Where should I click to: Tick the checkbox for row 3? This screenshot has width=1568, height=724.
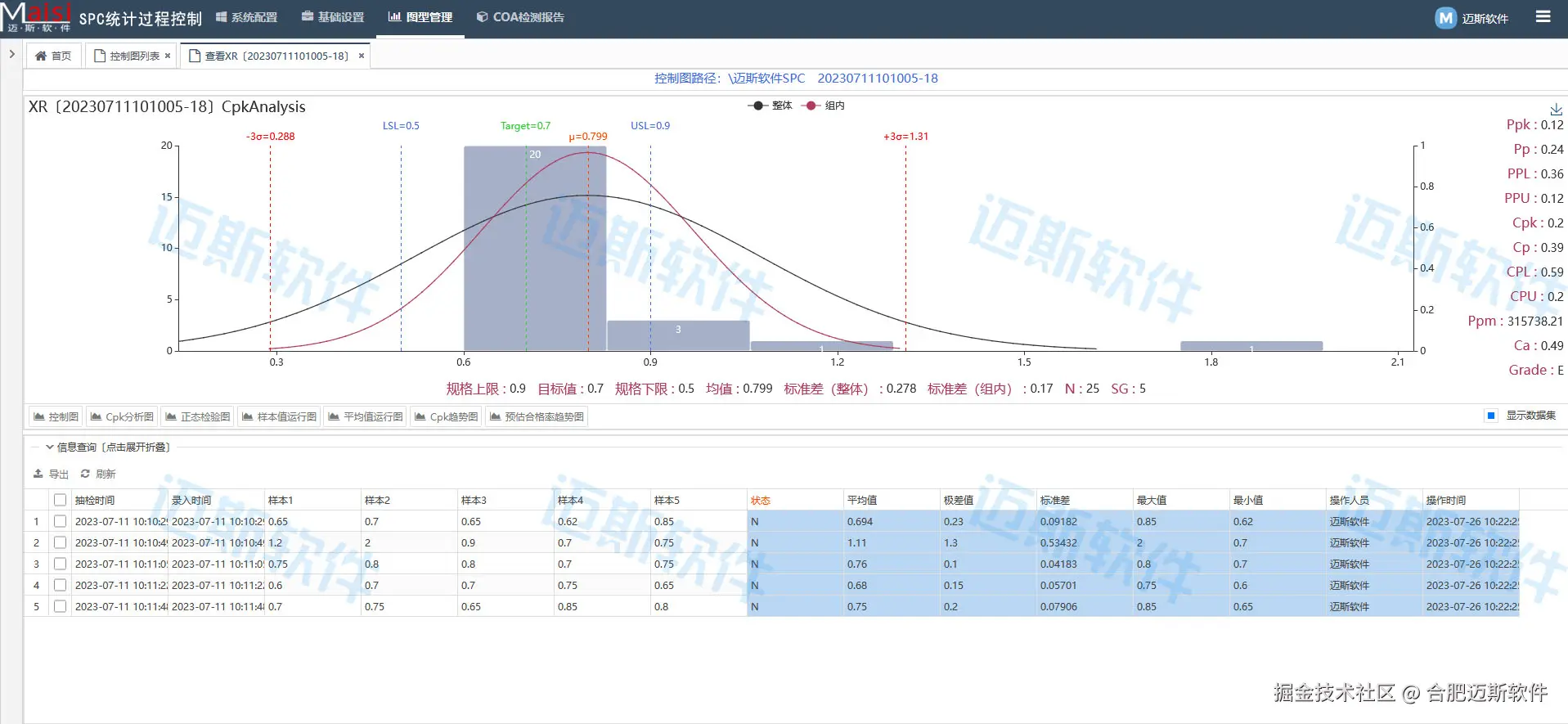tap(60, 564)
